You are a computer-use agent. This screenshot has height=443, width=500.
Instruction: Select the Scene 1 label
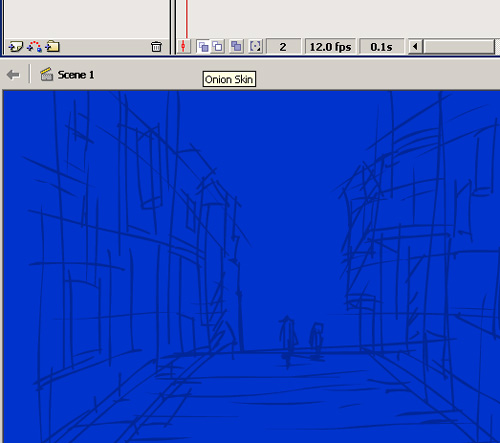pyautogui.click(x=76, y=75)
